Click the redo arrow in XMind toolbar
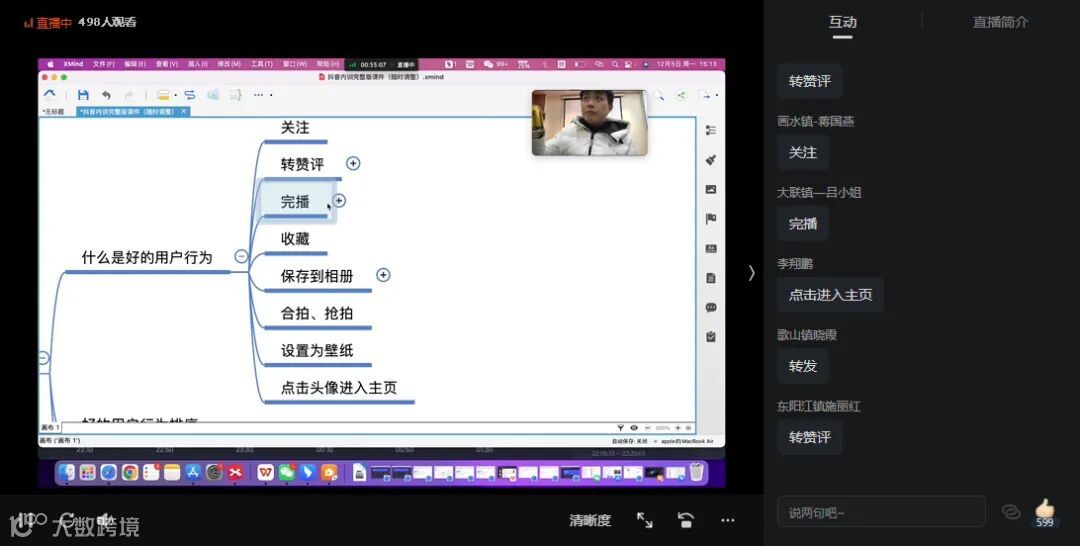The width and height of the screenshot is (1080, 546). 129,95
